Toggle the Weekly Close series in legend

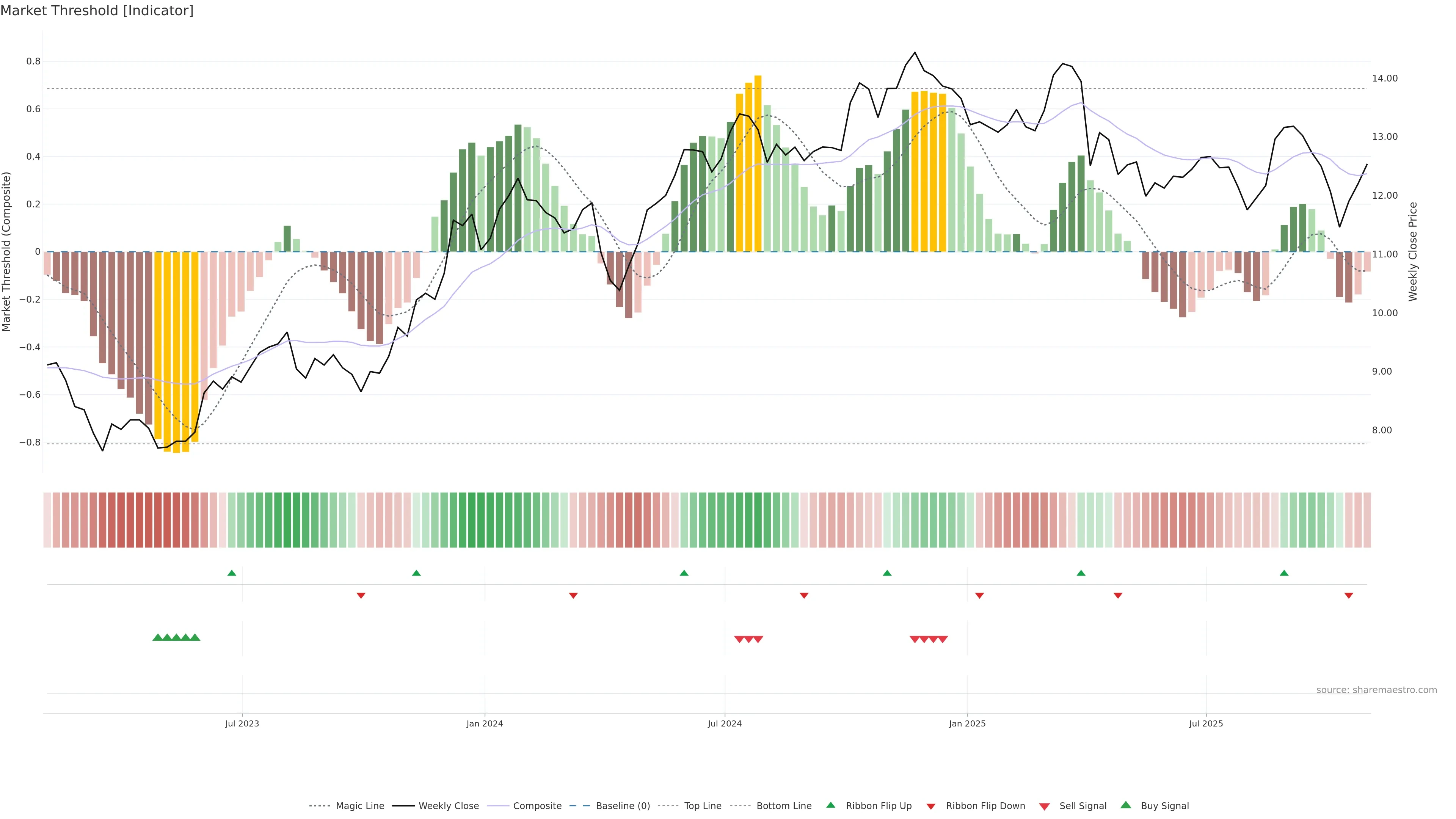pyautogui.click(x=448, y=806)
